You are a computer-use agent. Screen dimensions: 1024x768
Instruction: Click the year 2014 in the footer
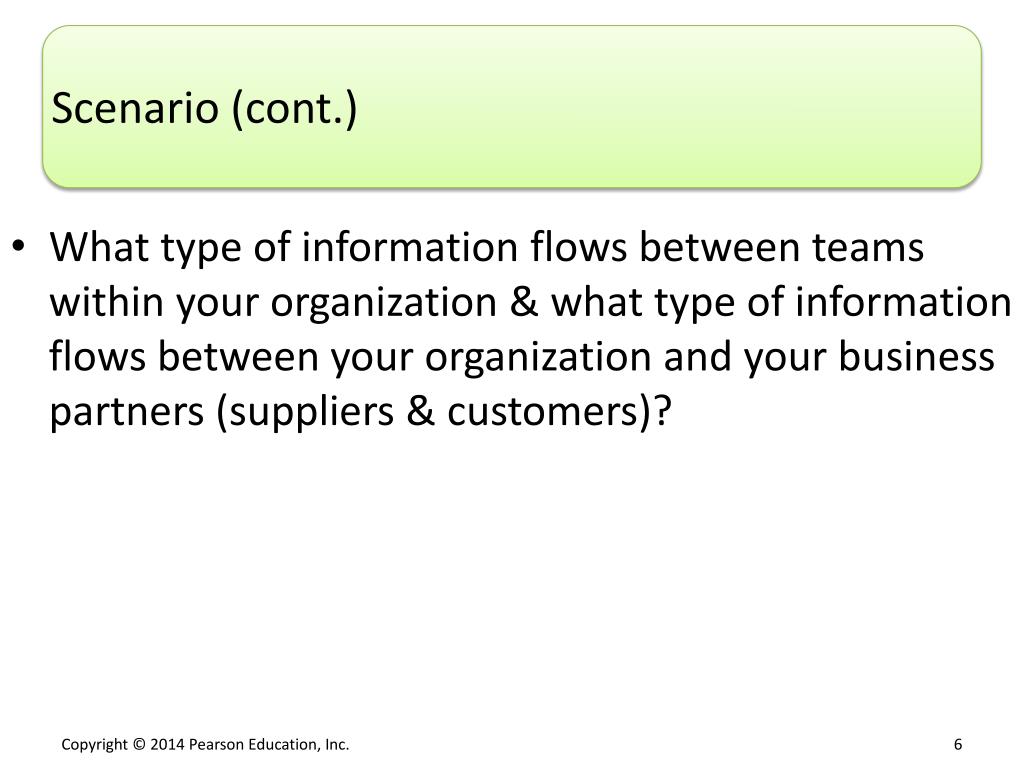click(x=167, y=744)
